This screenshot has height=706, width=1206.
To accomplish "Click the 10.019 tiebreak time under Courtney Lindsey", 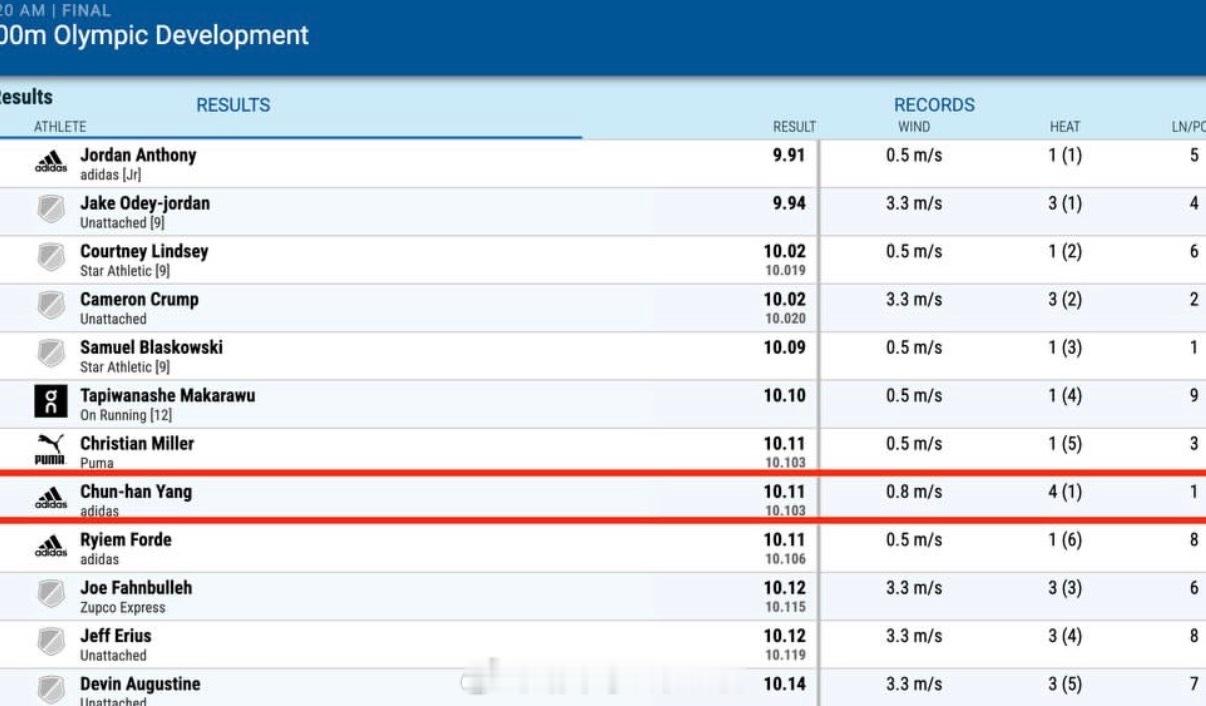I will click(785, 271).
